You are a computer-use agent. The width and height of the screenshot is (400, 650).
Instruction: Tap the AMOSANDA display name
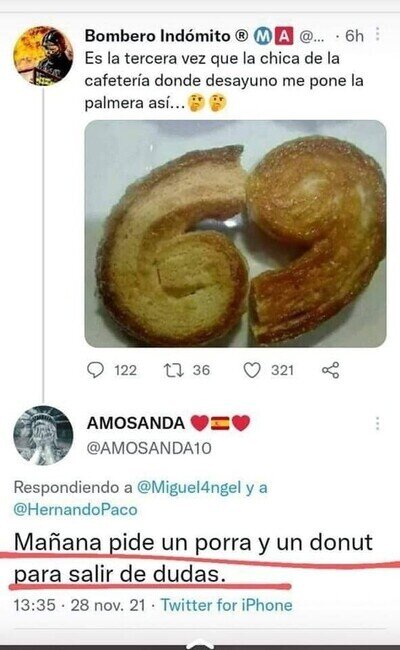click(x=136, y=423)
